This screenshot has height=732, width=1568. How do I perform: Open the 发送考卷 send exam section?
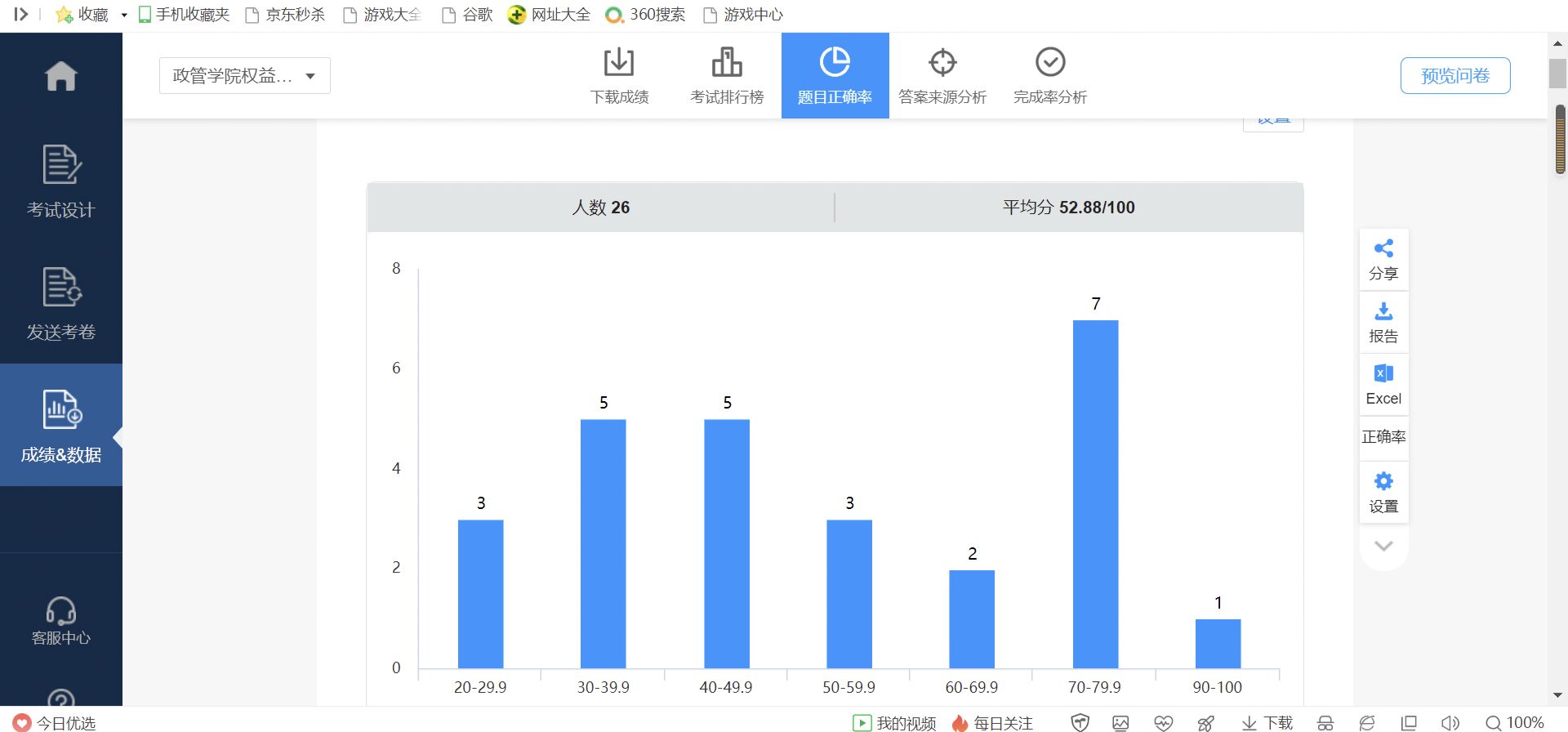60,303
